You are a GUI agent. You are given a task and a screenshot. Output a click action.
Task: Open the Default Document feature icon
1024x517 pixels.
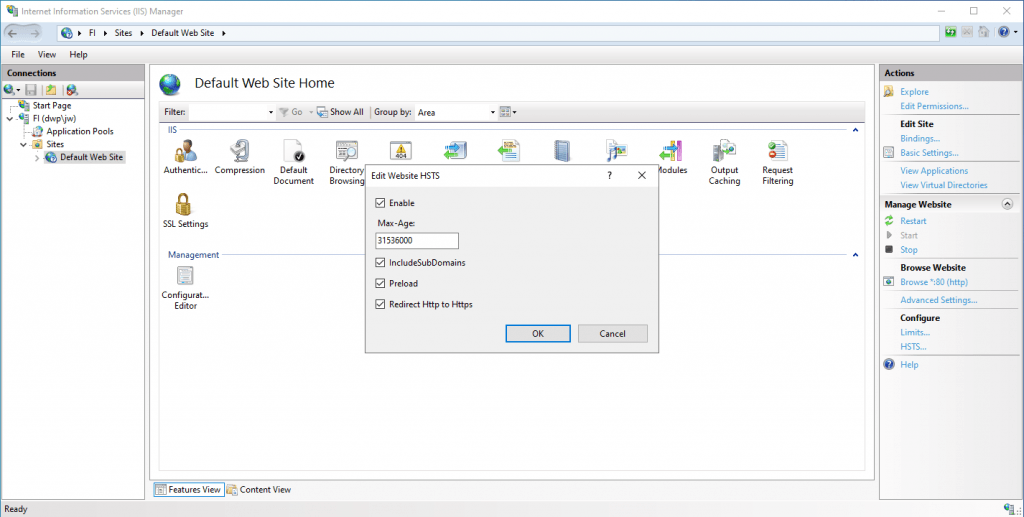[x=294, y=152]
